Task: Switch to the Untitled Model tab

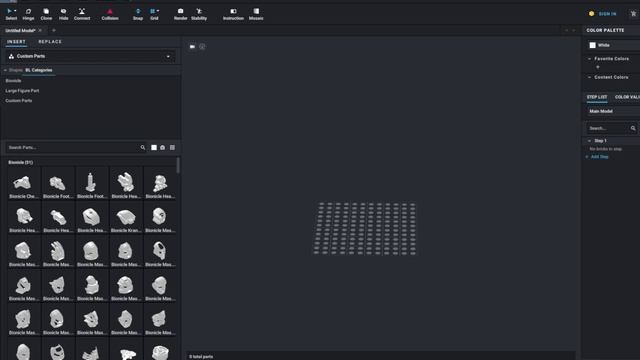Action: point(20,31)
